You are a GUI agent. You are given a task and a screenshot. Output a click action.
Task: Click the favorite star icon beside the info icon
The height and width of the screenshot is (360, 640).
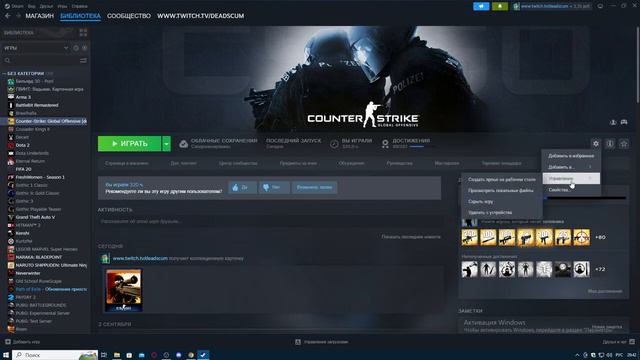pyautogui.click(x=624, y=144)
